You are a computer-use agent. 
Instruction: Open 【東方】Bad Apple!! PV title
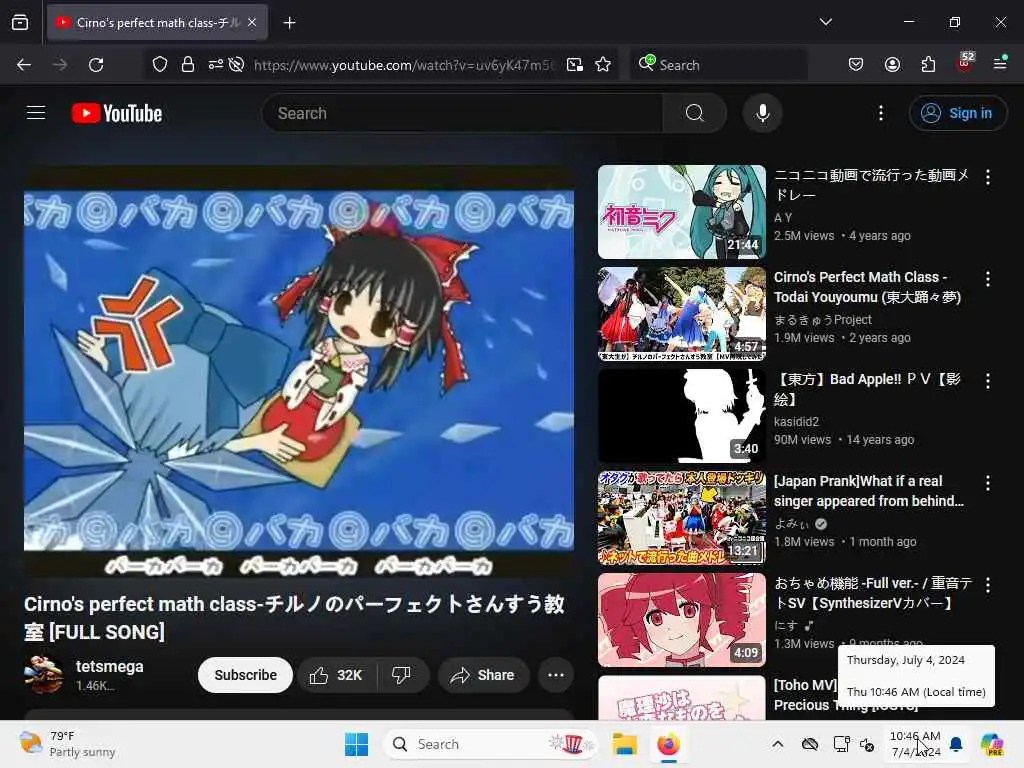(867, 389)
